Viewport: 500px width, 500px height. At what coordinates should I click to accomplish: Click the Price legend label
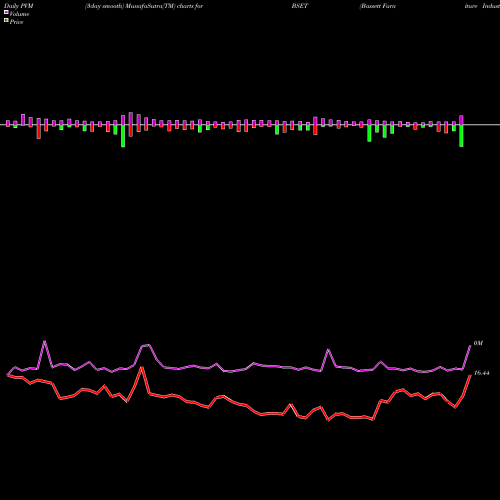tap(16, 22)
